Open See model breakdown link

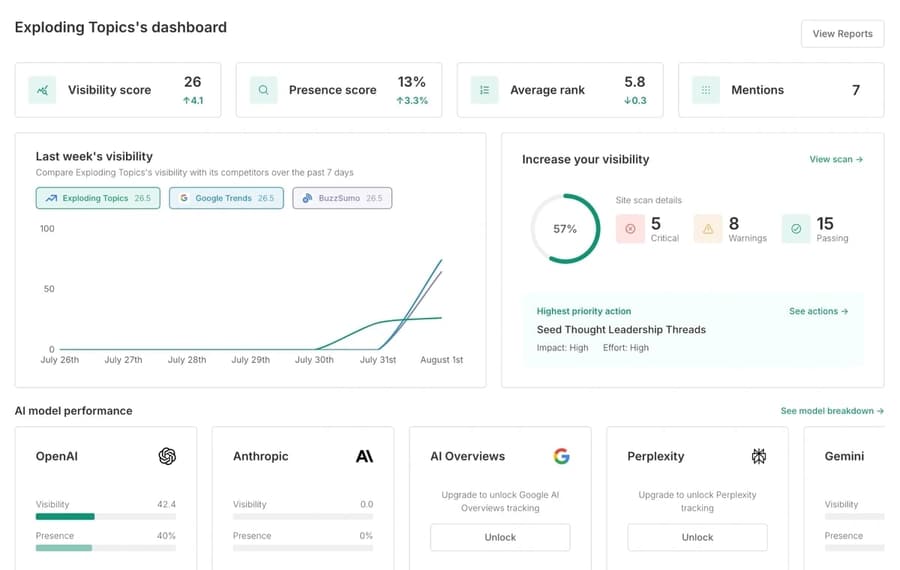(832, 411)
